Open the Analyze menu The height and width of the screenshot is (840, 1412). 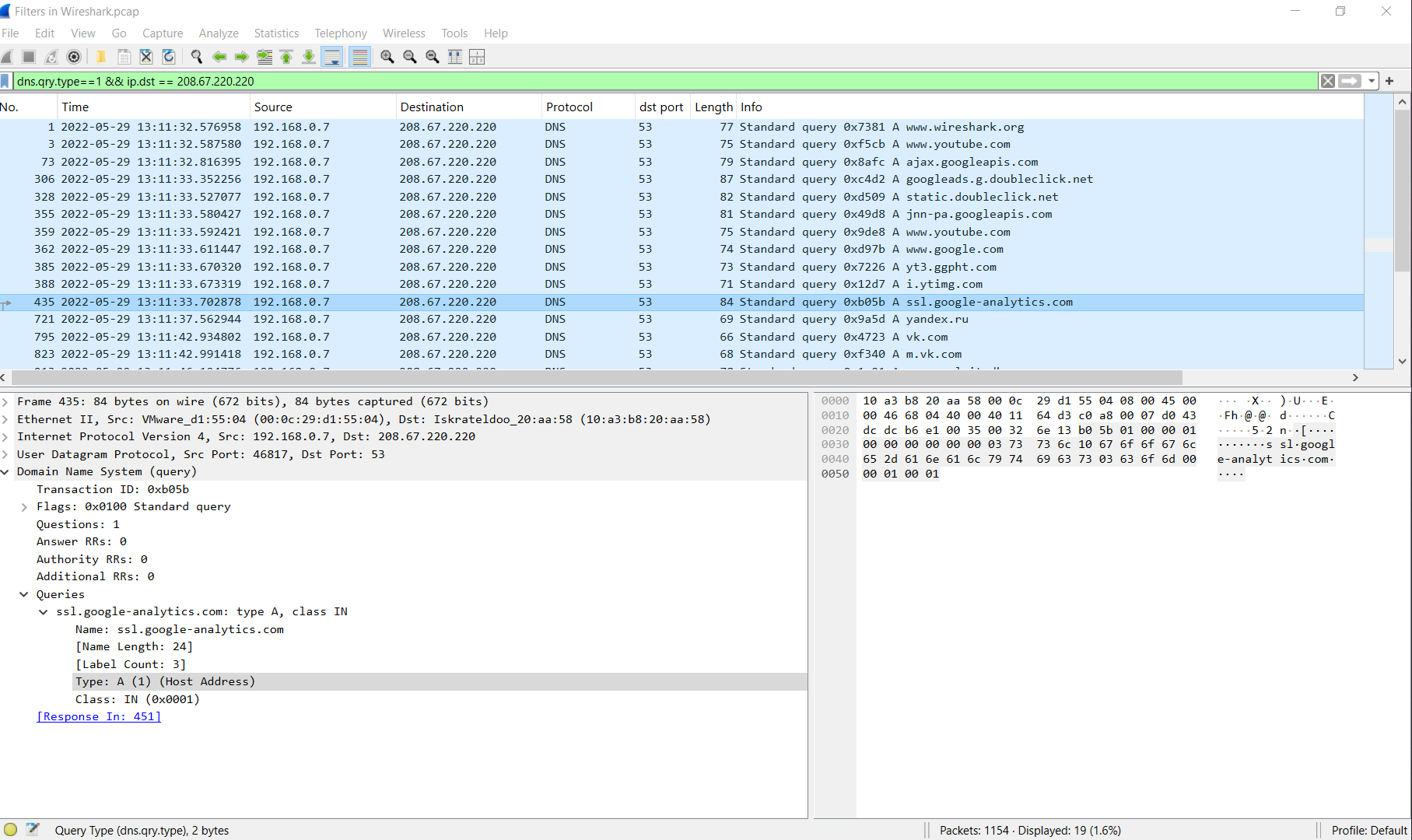tap(219, 33)
